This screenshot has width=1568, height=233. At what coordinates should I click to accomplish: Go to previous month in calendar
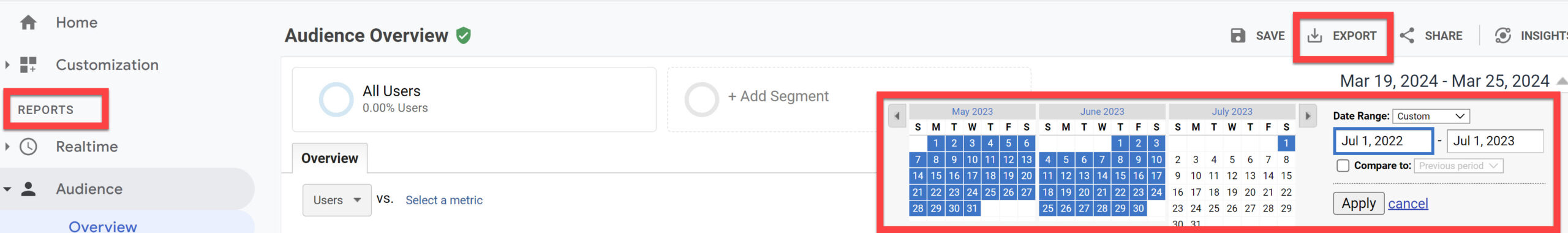pos(897,115)
